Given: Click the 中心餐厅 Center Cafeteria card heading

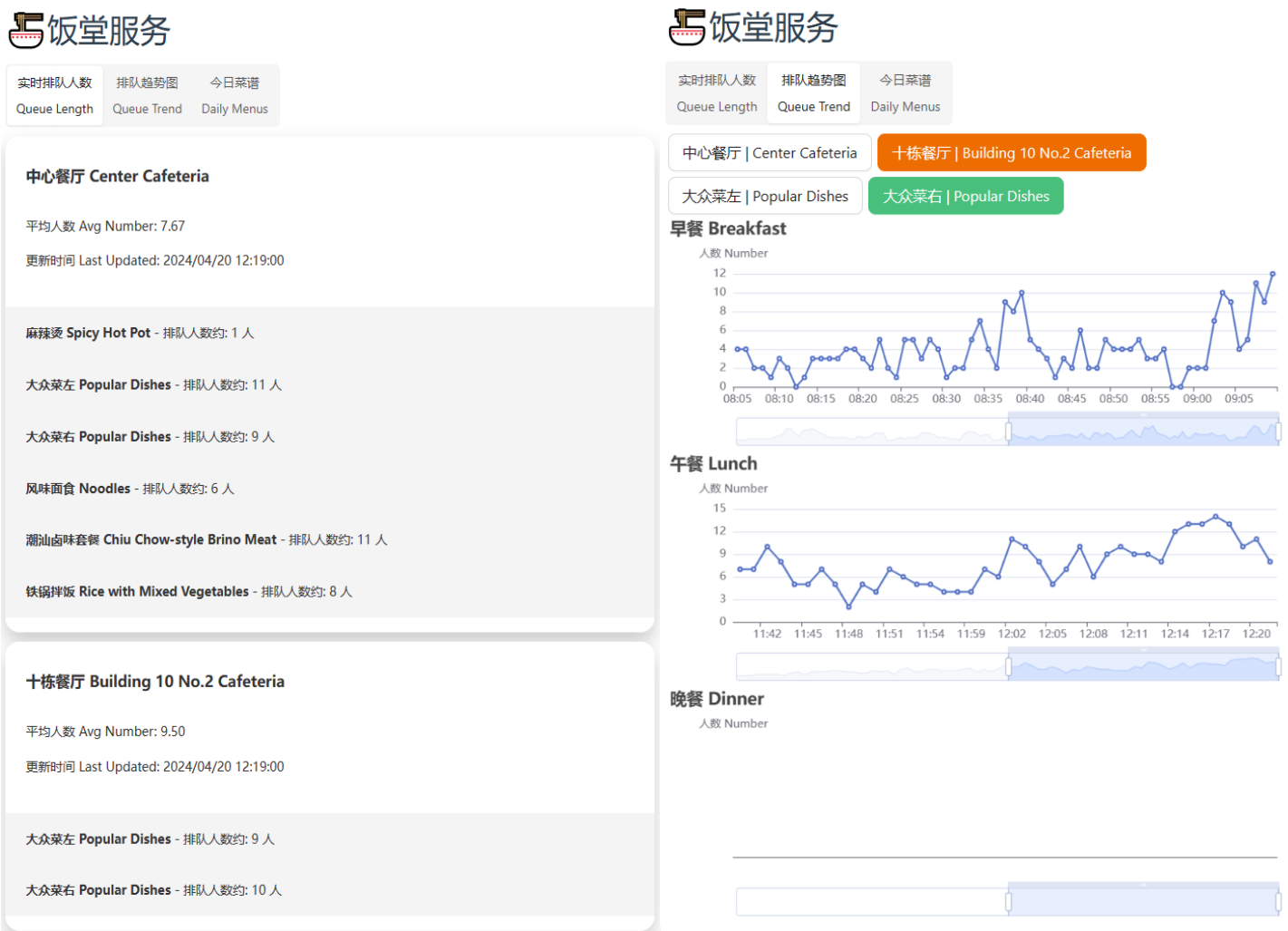Looking at the screenshot, I should click(117, 176).
